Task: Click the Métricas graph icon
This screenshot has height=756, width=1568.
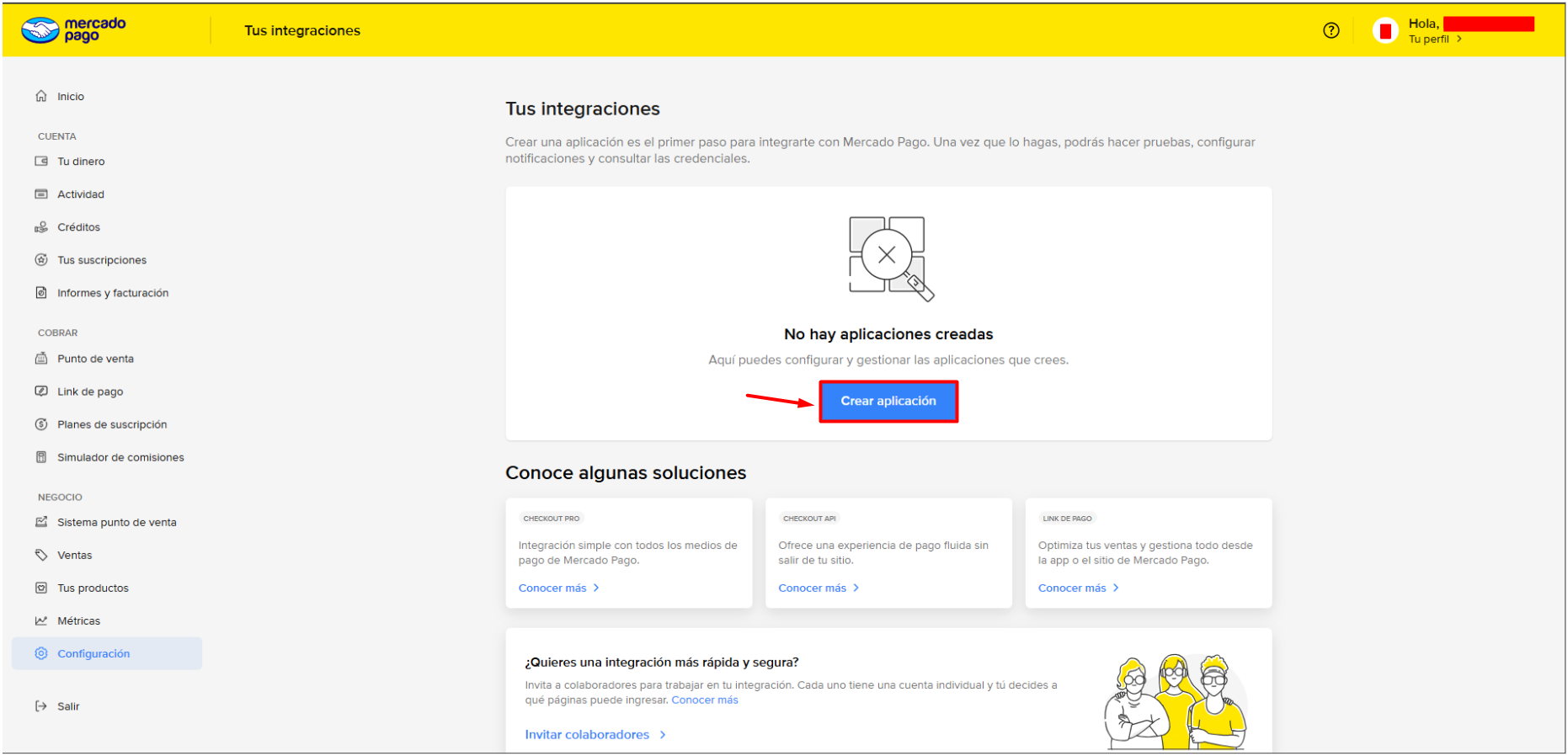Action: coord(41,620)
